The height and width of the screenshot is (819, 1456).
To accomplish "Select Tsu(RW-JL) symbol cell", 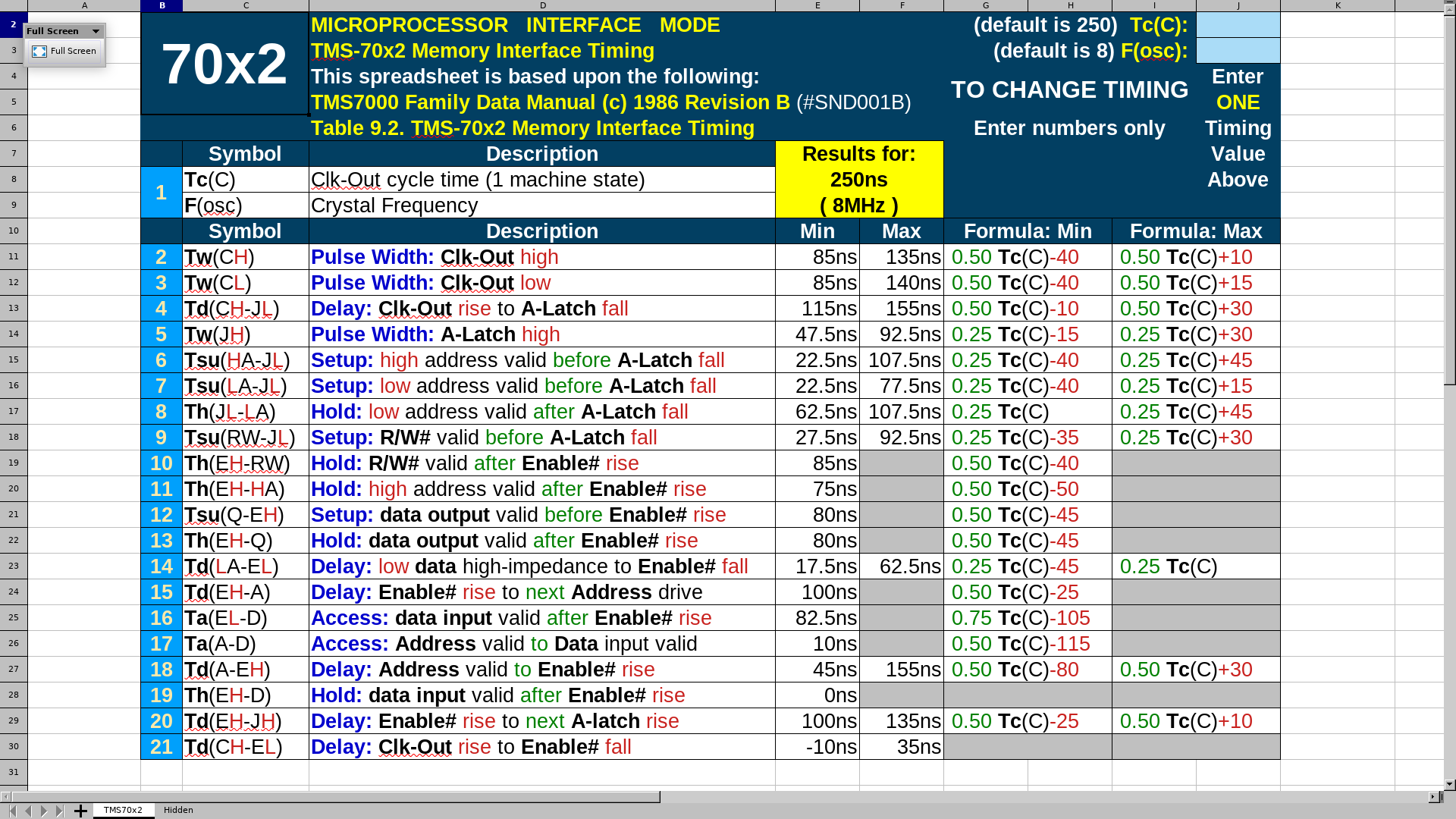I will (245, 438).
